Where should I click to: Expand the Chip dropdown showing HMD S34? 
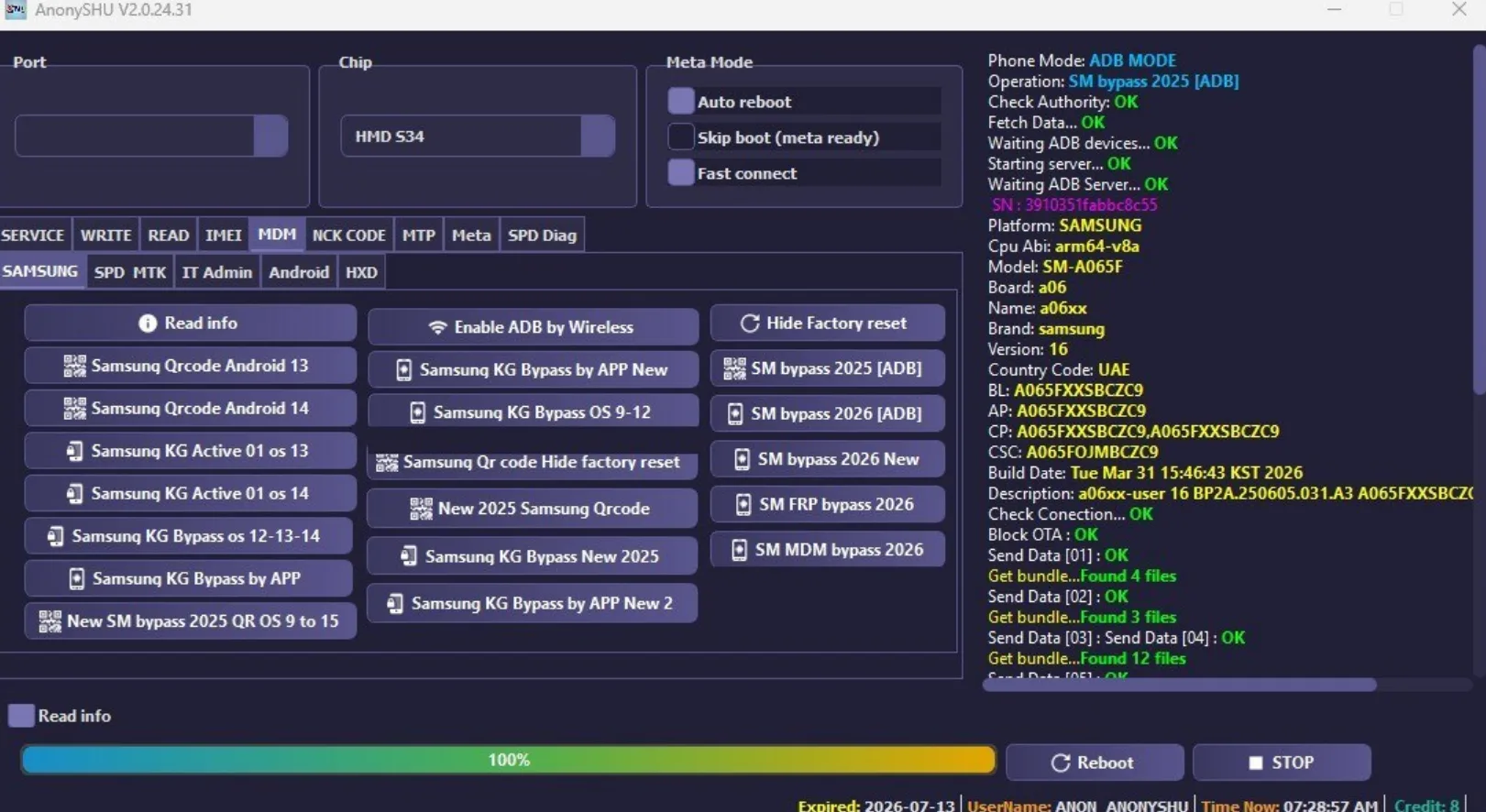tap(598, 136)
